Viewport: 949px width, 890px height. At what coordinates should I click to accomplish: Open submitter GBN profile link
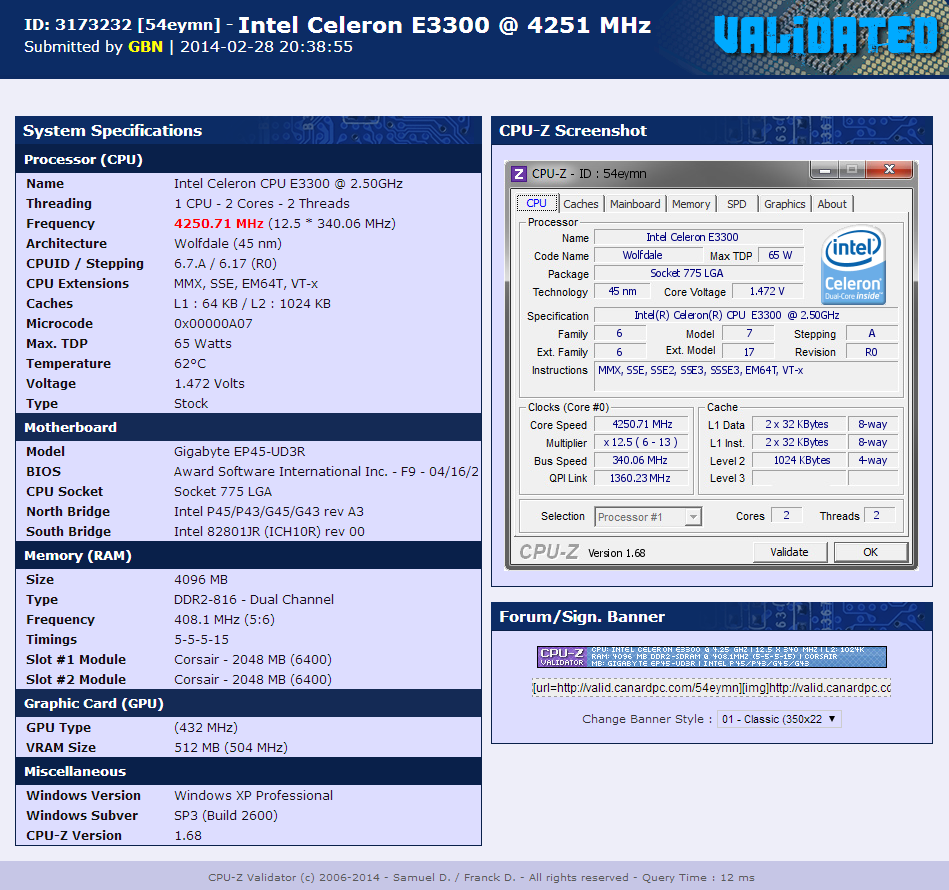145,47
